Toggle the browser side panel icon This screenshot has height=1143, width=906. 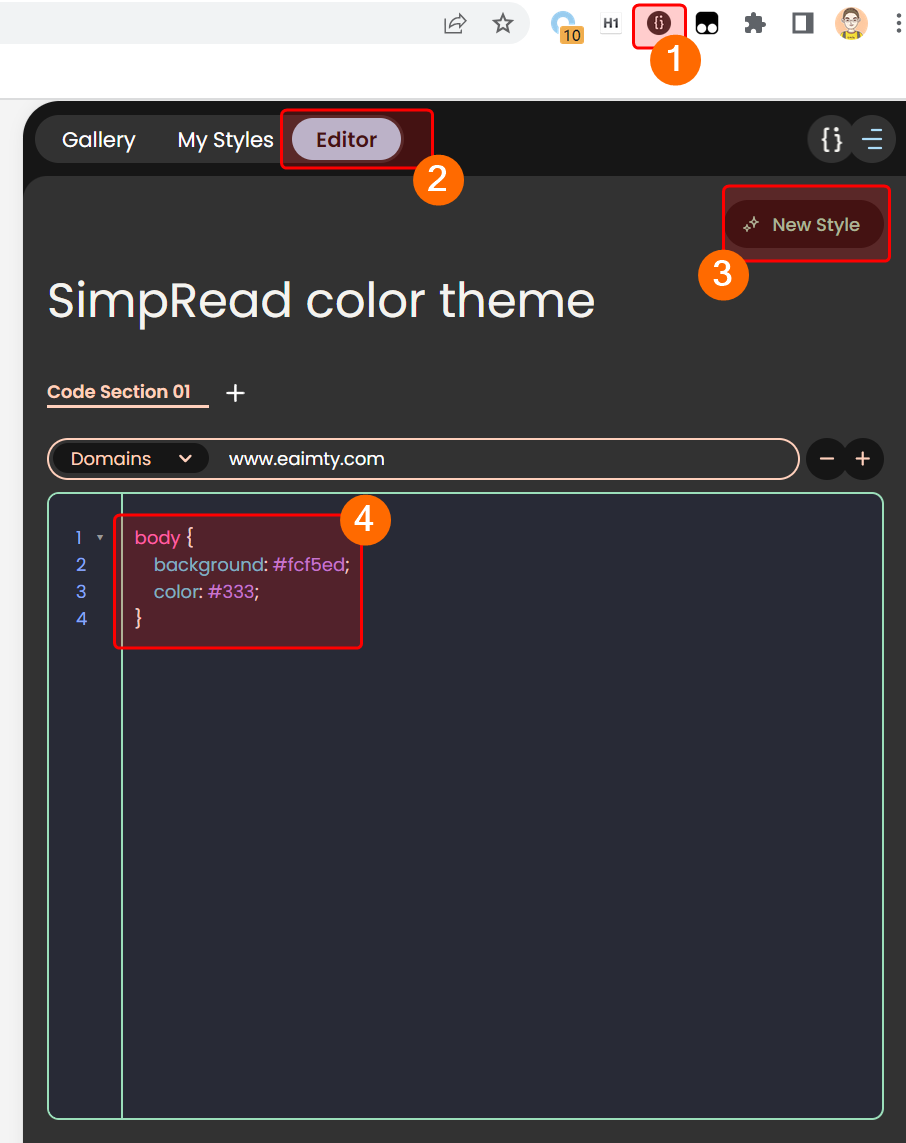803,24
